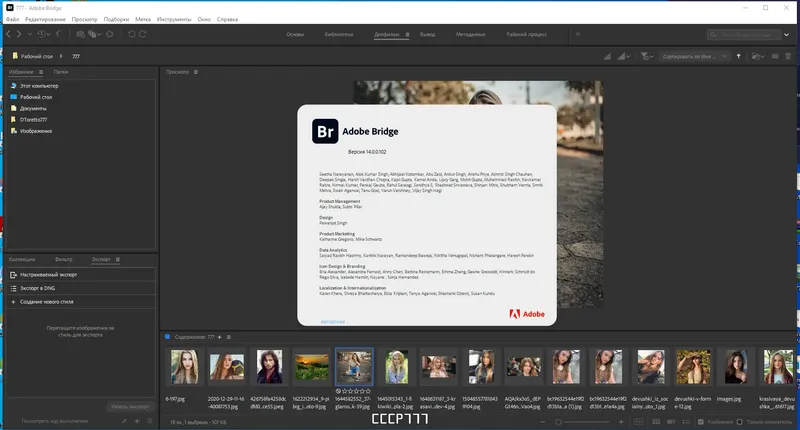This screenshot has width=800, height=430.
Task: Click the larger thumbnails plus button
Action: pos(621,422)
